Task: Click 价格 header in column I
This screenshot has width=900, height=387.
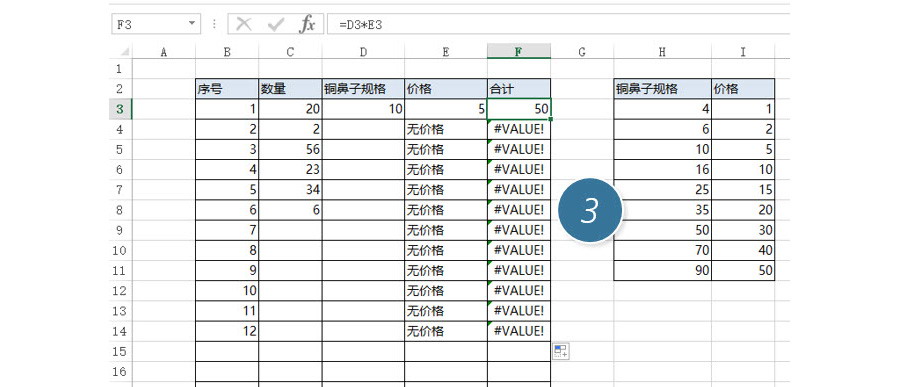Action: [743, 89]
